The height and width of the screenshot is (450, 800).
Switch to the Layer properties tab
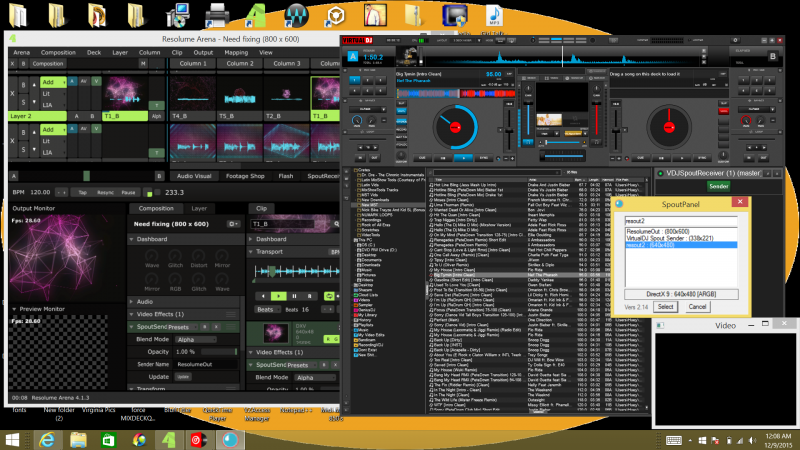[199, 208]
